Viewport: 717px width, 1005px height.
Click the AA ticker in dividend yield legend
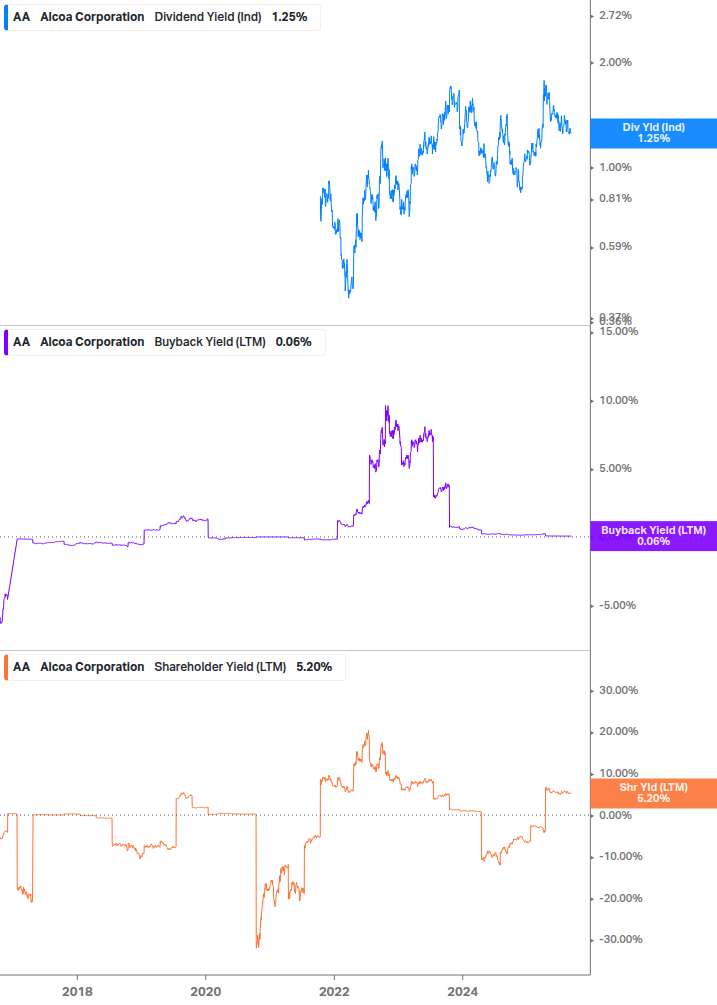point(21,17)
